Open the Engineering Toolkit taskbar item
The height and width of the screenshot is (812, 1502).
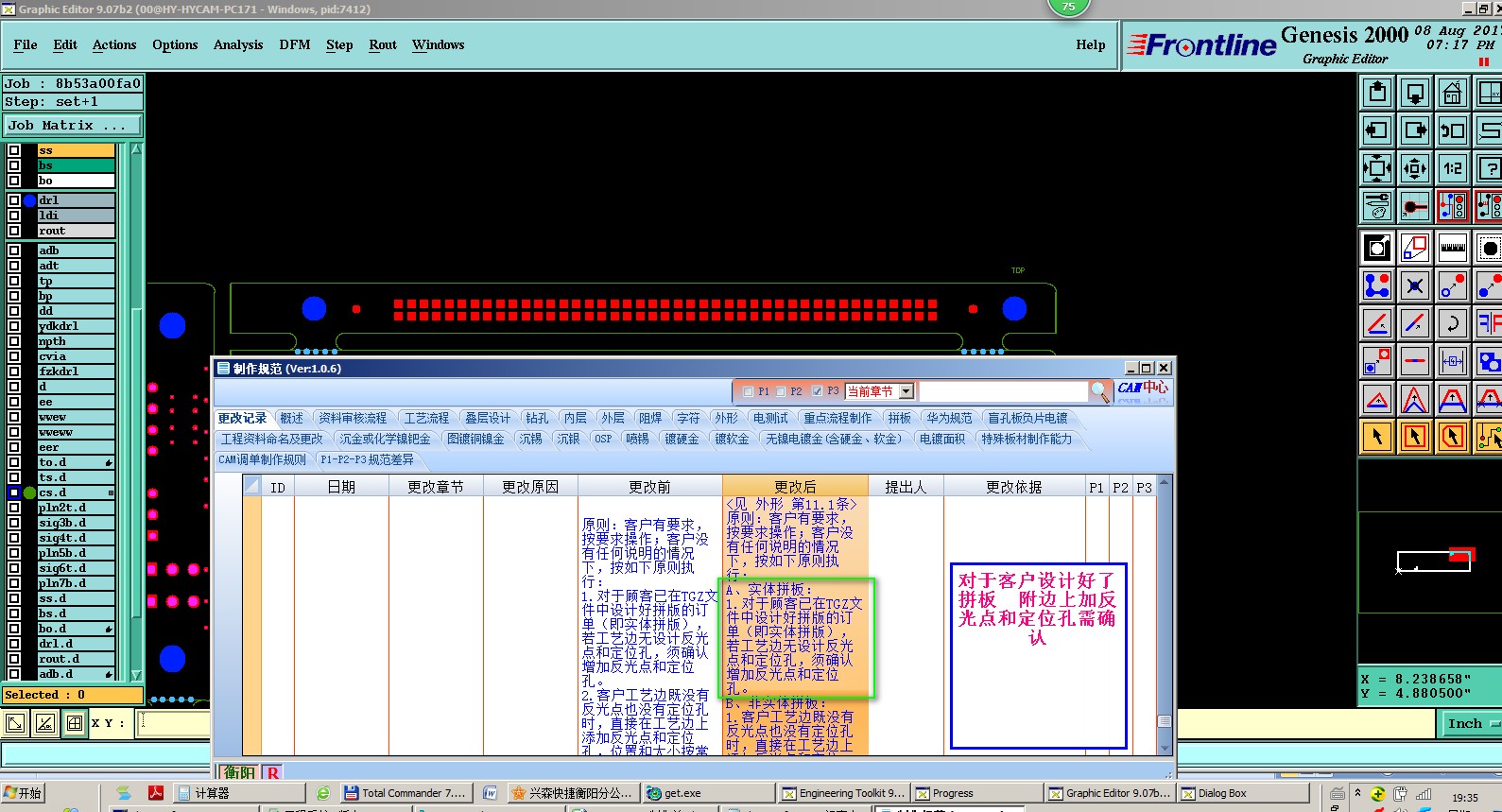pos(843,793)
